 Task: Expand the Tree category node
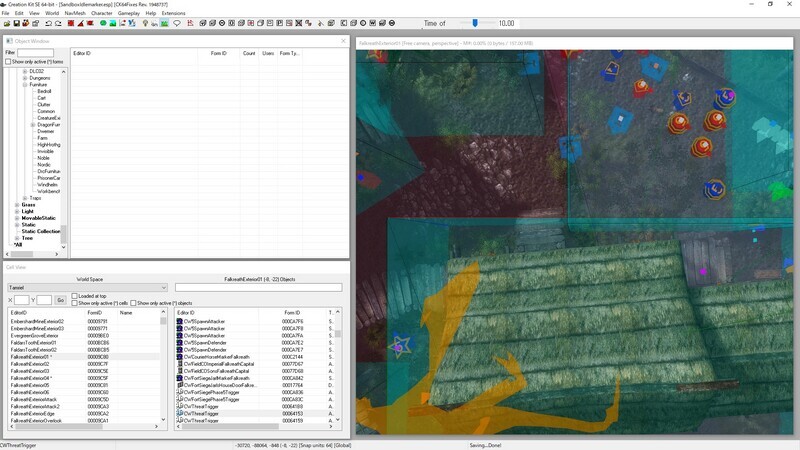pos(17,238)
